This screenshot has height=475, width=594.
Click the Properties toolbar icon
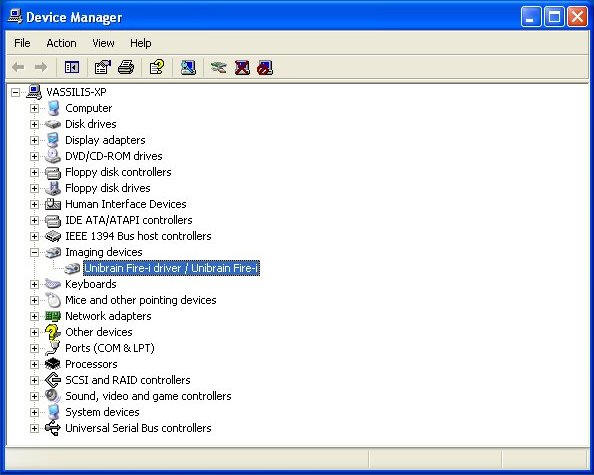102,68
